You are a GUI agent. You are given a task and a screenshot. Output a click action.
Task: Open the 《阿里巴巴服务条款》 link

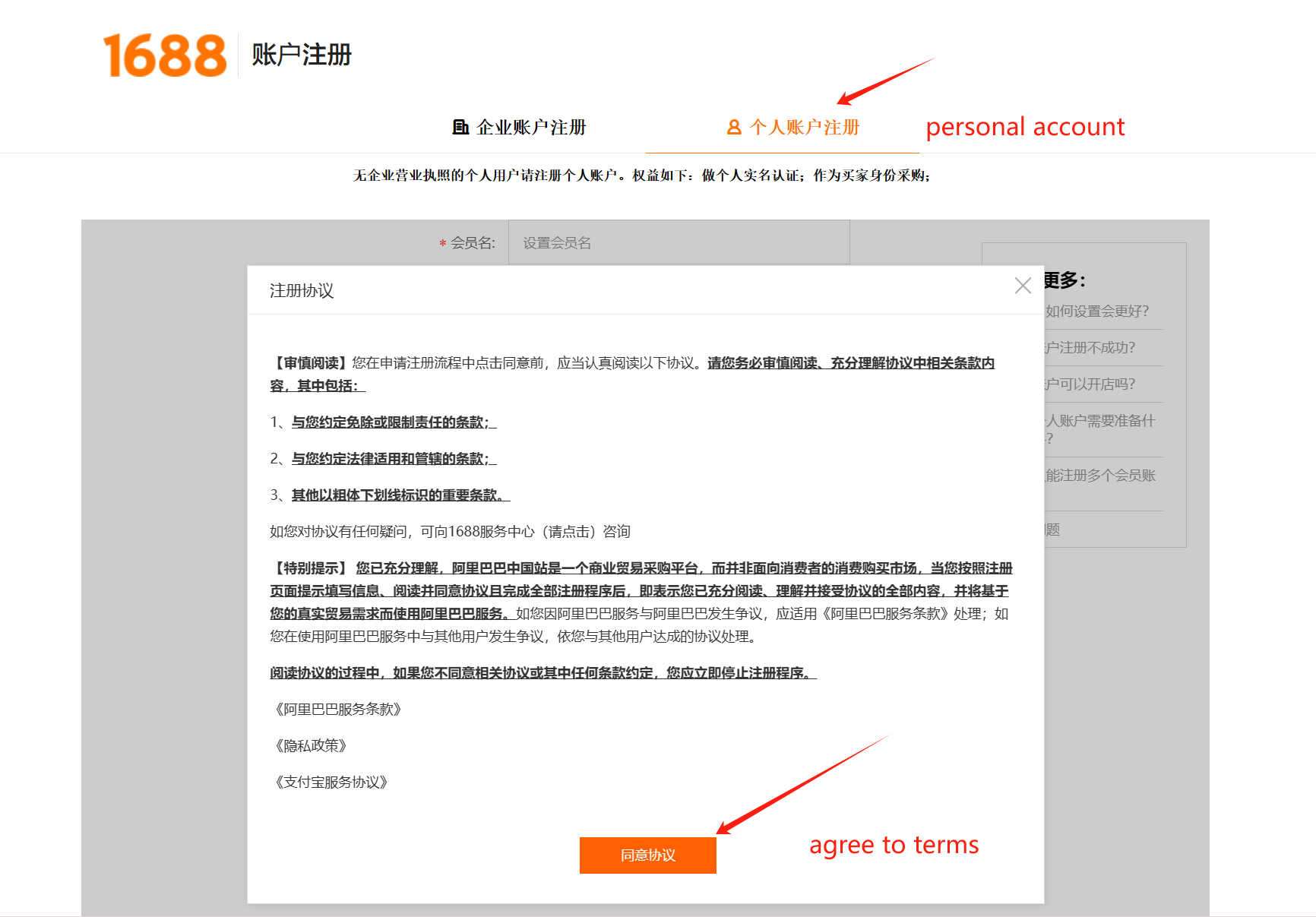pyautogui.click(x=338, y=710)
